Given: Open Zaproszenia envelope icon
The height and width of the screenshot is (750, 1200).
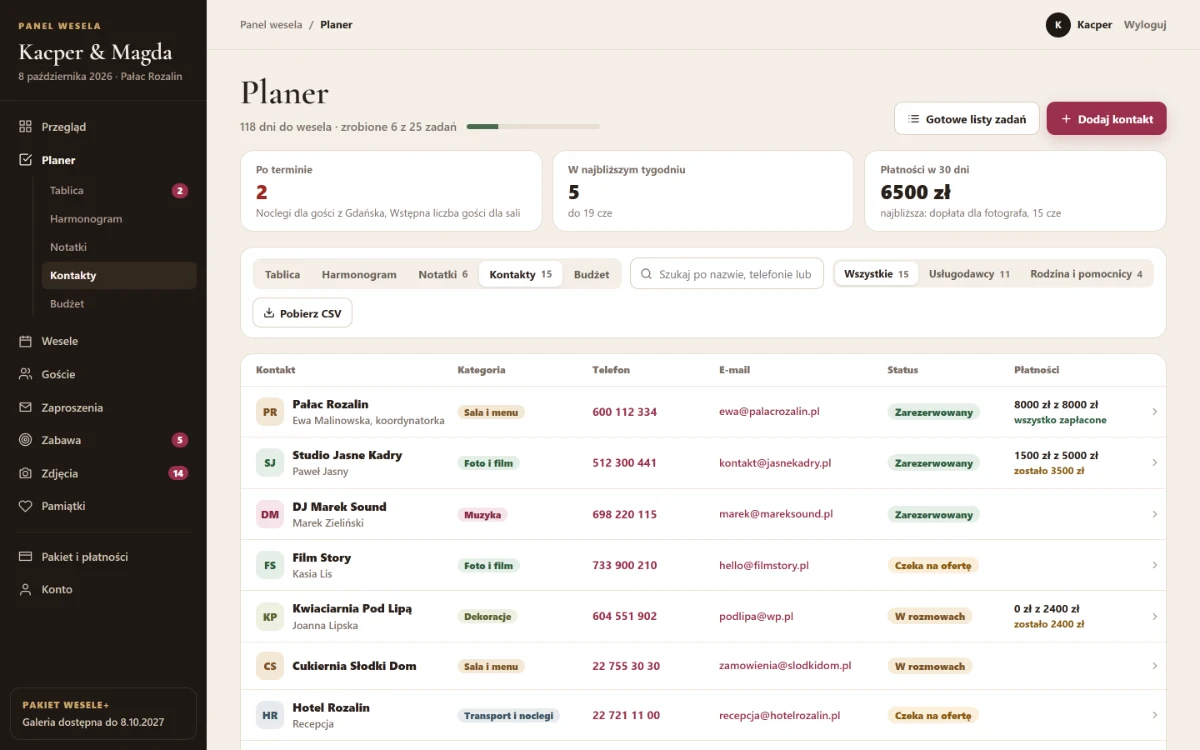Looking at the screenshot, I should (25, 408).
